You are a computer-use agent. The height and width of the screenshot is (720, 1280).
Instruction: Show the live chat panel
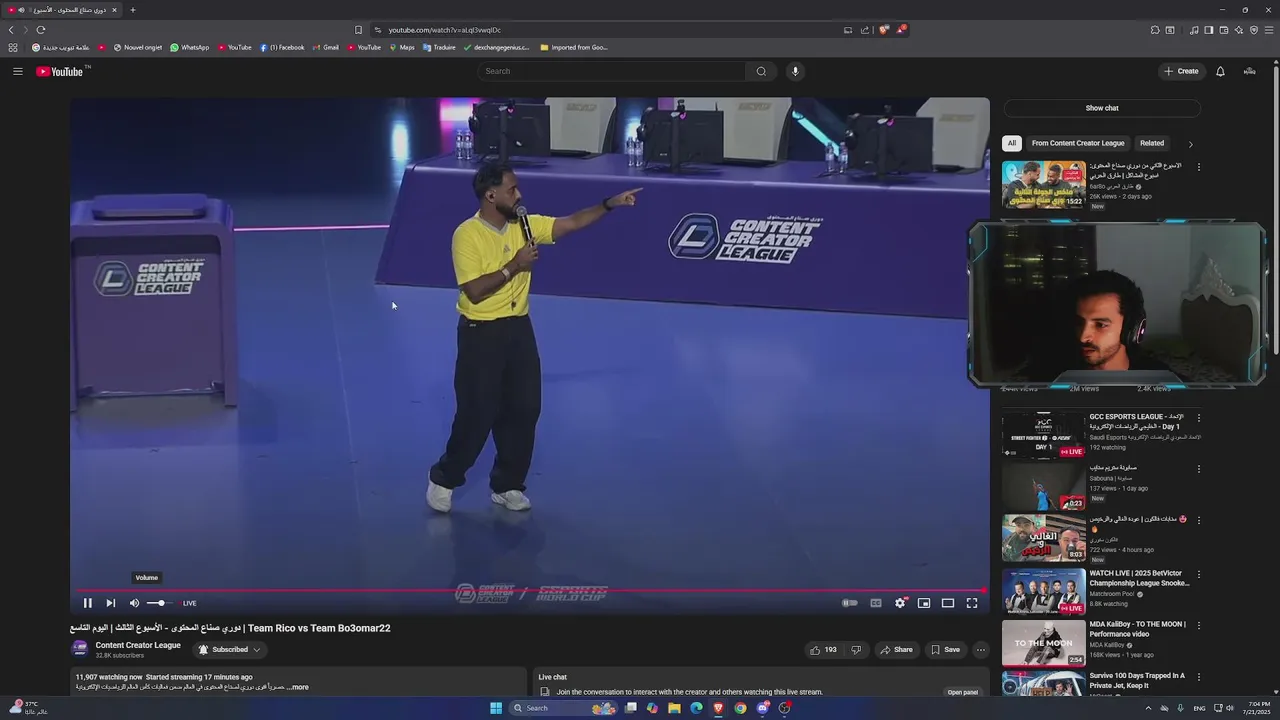coord(1102,108)
